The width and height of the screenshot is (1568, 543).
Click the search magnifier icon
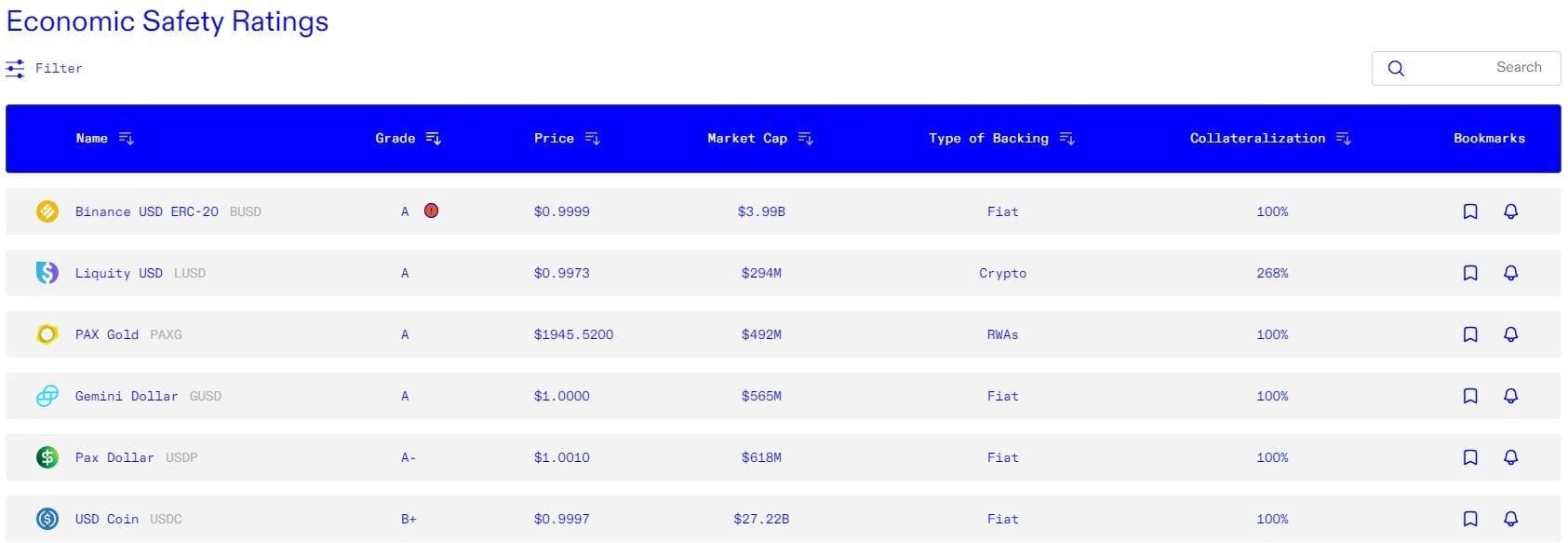tap(1396, 68)
